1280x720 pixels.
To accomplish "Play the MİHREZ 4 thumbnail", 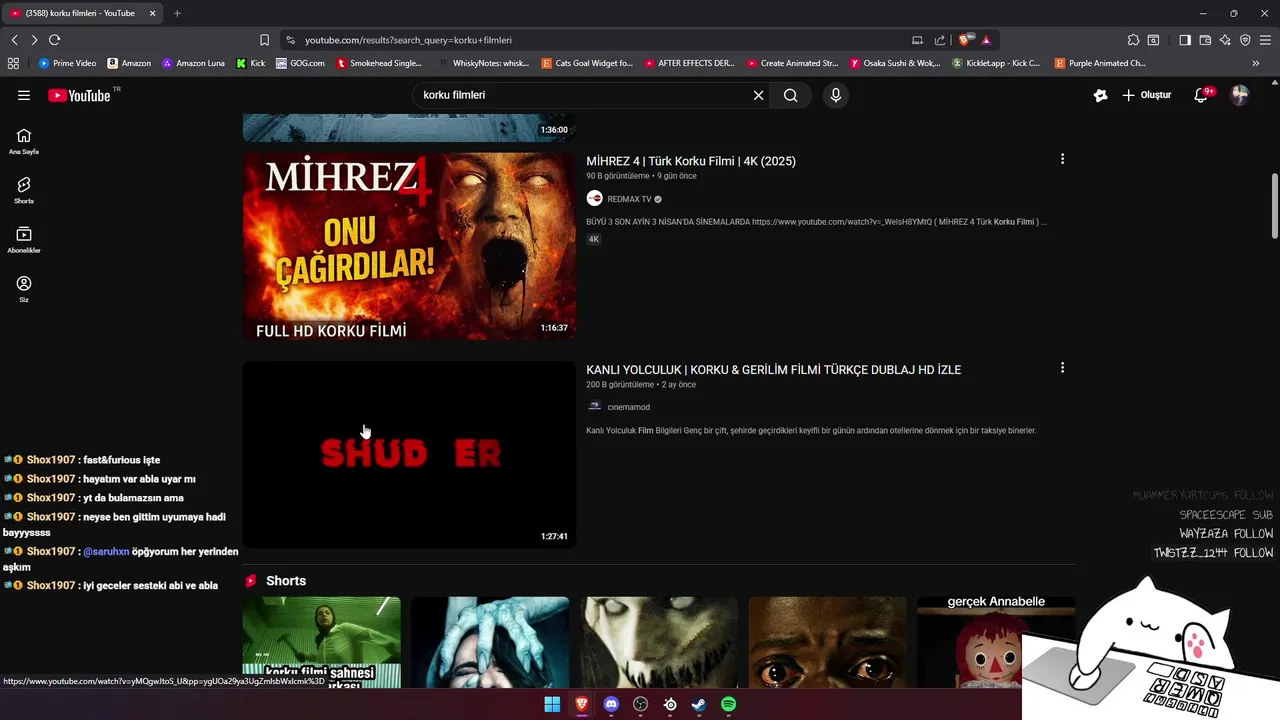I will click(x=409, y=246).
